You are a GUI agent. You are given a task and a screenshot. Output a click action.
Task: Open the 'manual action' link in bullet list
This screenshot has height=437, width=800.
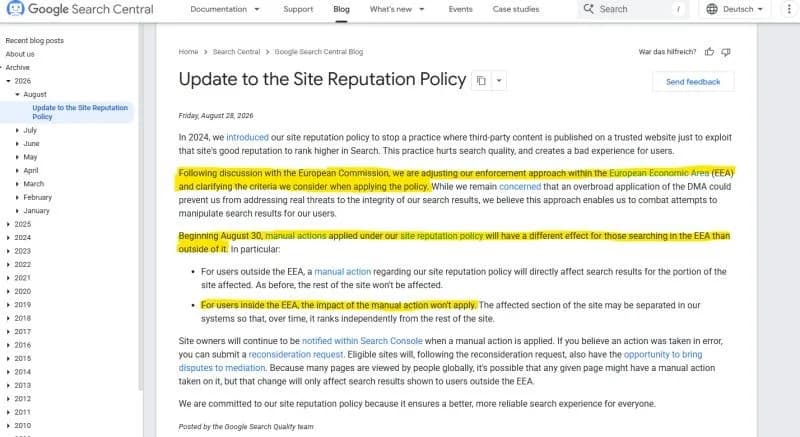tap(342, 271)
